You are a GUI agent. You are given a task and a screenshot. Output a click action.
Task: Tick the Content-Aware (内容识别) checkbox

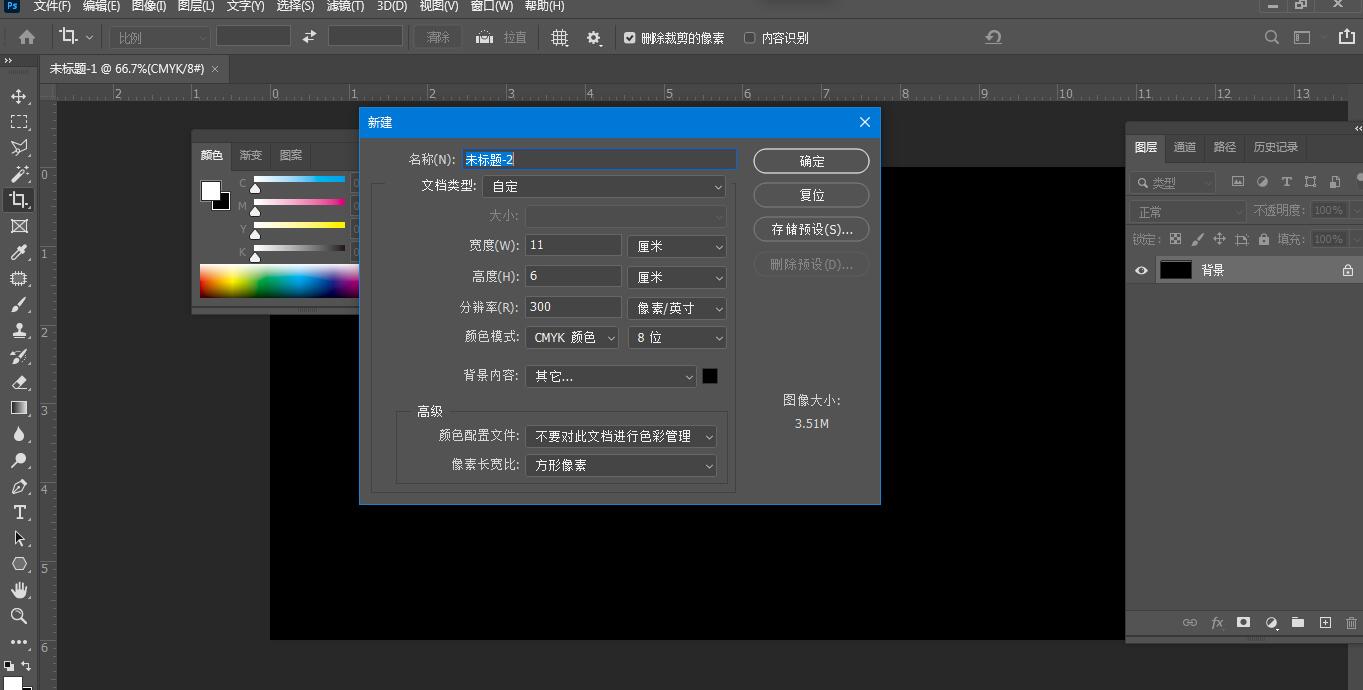[750, 38]
